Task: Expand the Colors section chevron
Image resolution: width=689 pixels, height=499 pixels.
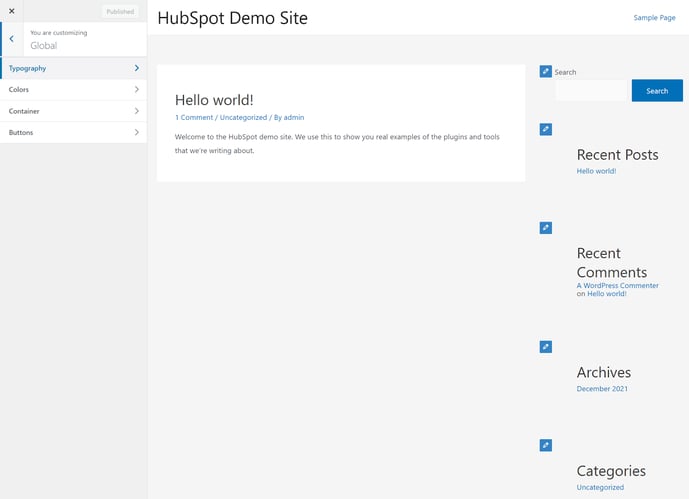Action: pyautogui.click(x=137, y=90)
